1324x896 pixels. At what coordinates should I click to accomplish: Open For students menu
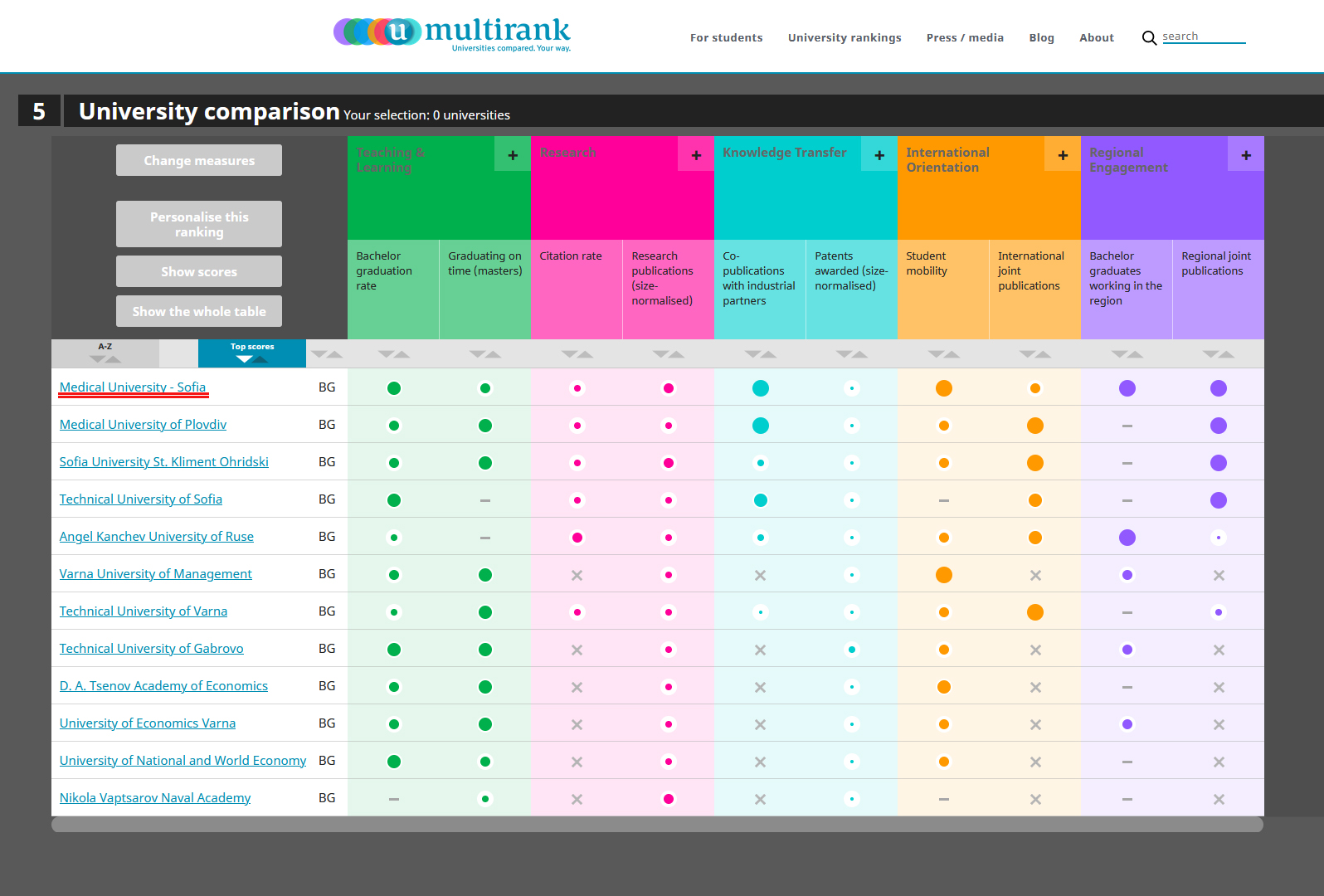pyautogui.click(x=727, y=38)
